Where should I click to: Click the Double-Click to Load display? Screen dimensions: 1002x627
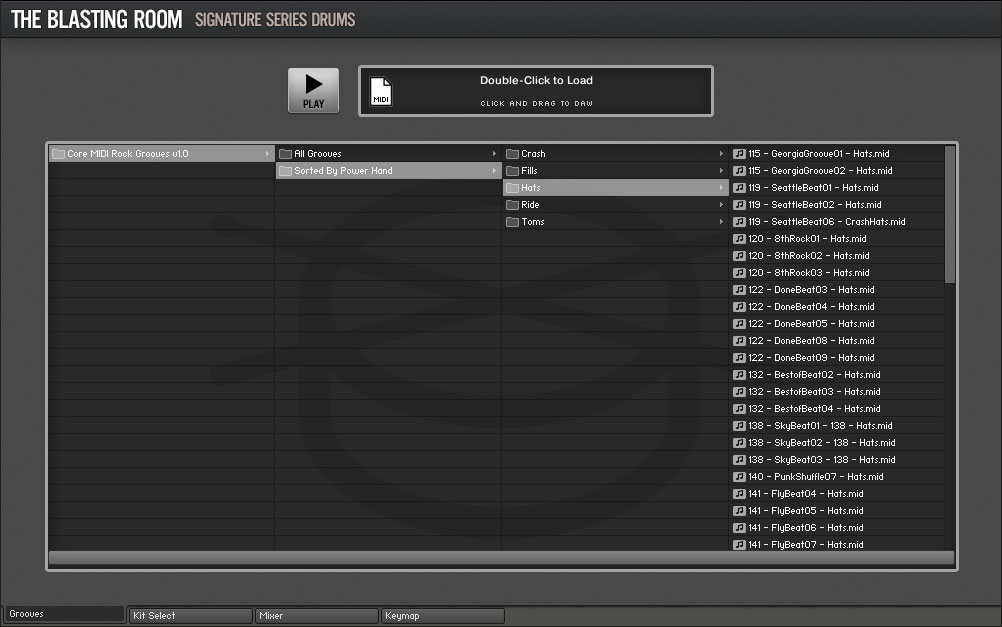point(536,91)
